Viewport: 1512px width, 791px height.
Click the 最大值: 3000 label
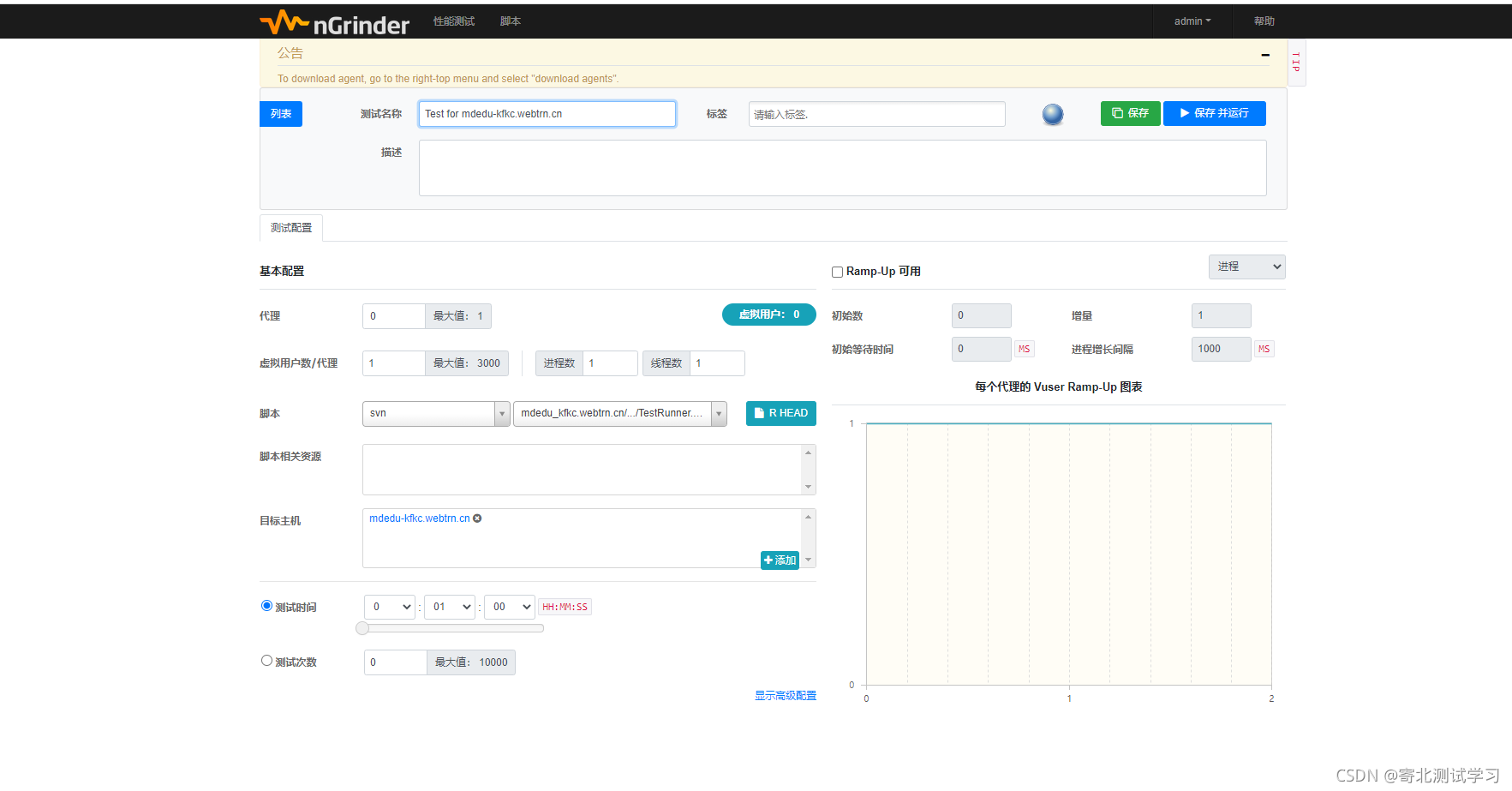[x=467, y=363]
